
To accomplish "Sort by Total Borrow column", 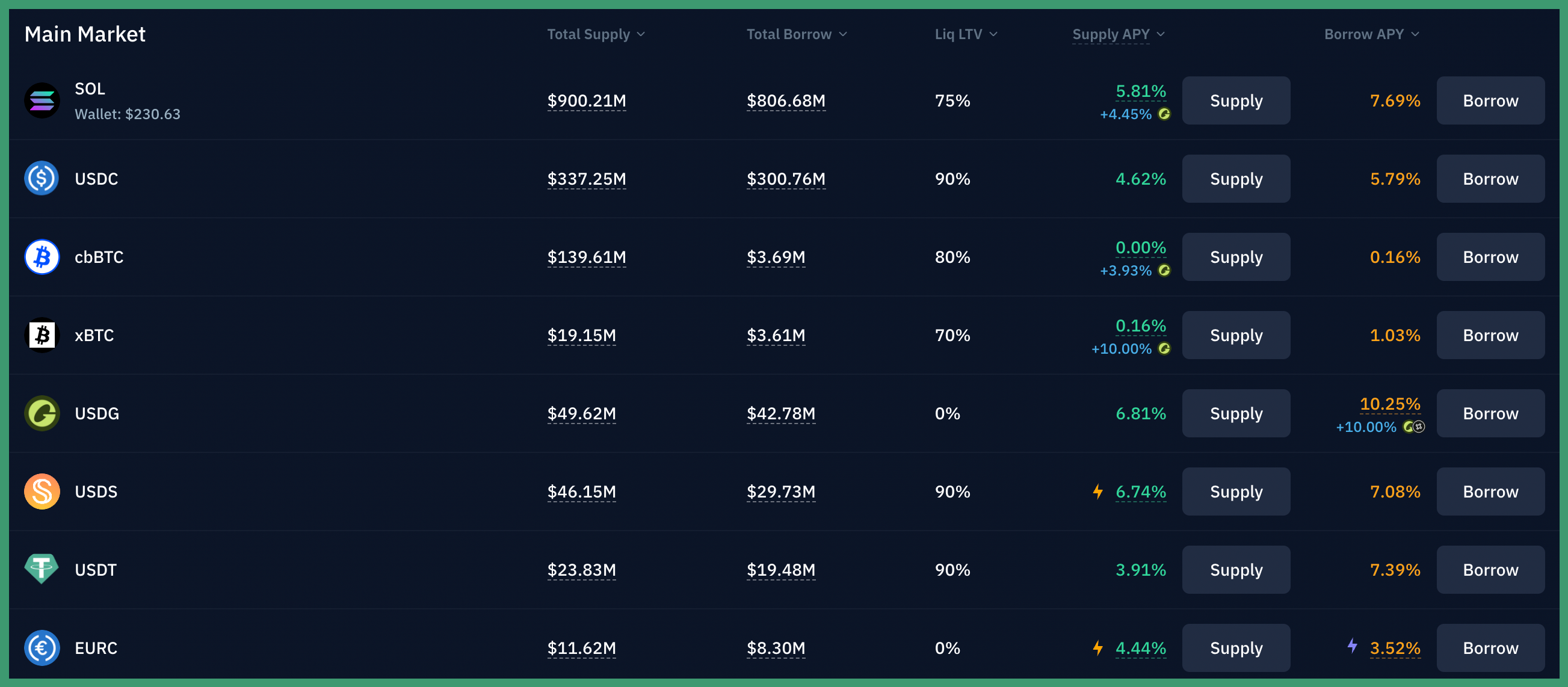I will pos(795,34).
